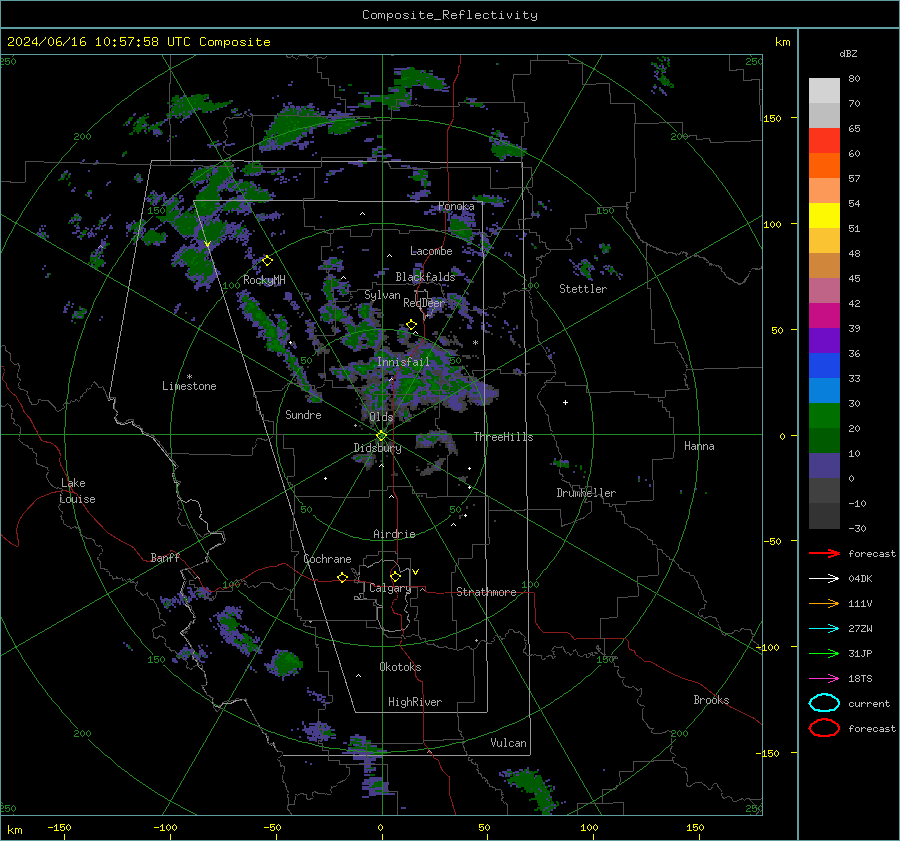Click the yellow diamond marker below Cochrane

(342, 577)
